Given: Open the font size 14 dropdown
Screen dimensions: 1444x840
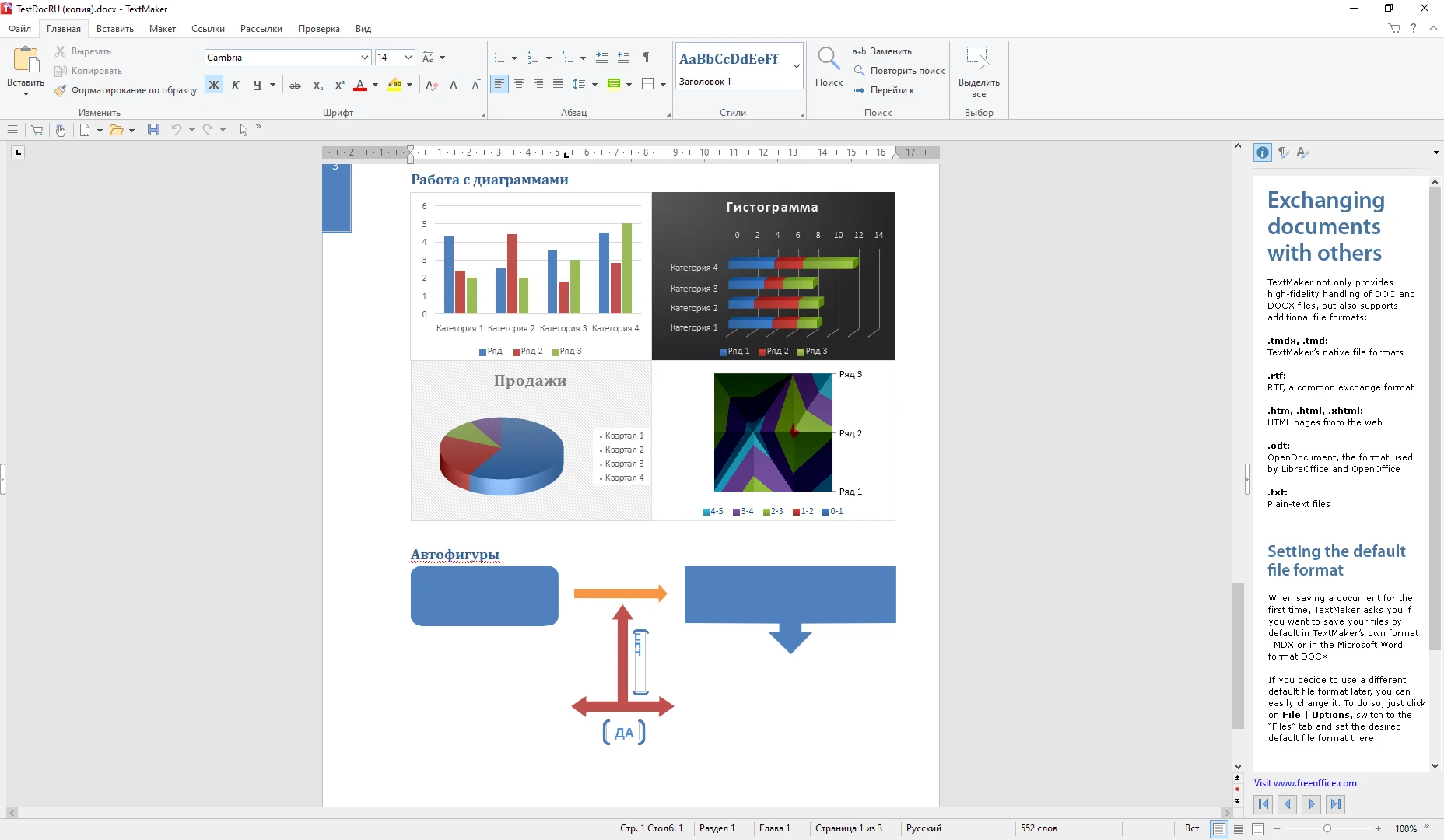Looking at the screenshot, I should 408,58.
